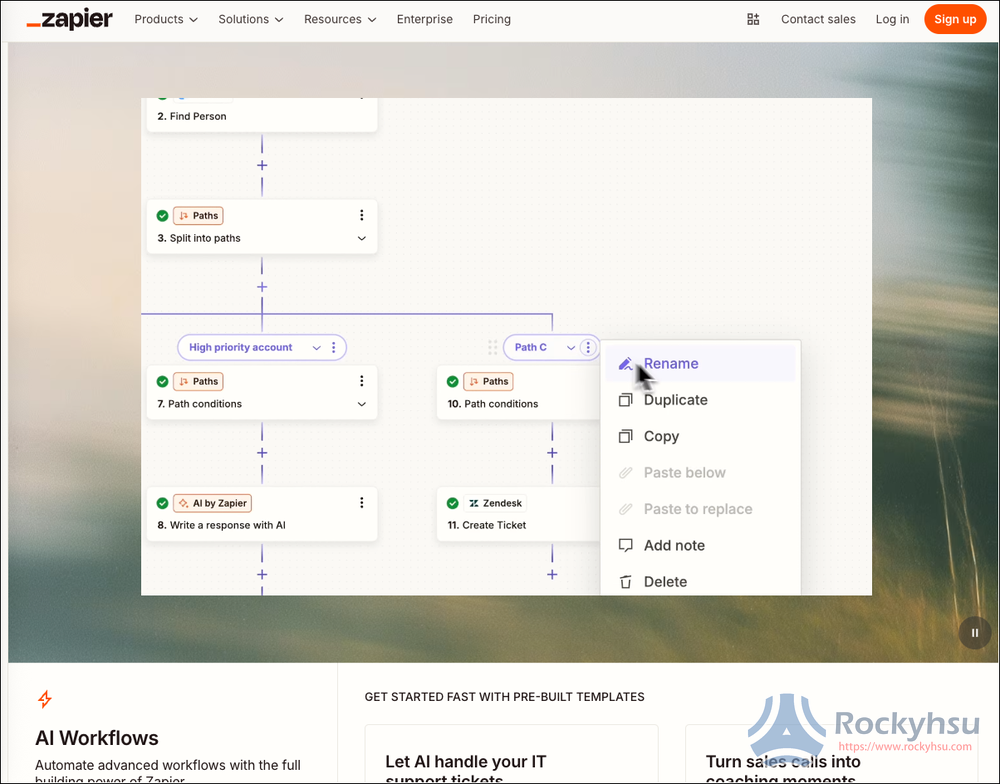Click the Paths badge on step 10
Screen dimensions: 1000x784
click(489, 381)
